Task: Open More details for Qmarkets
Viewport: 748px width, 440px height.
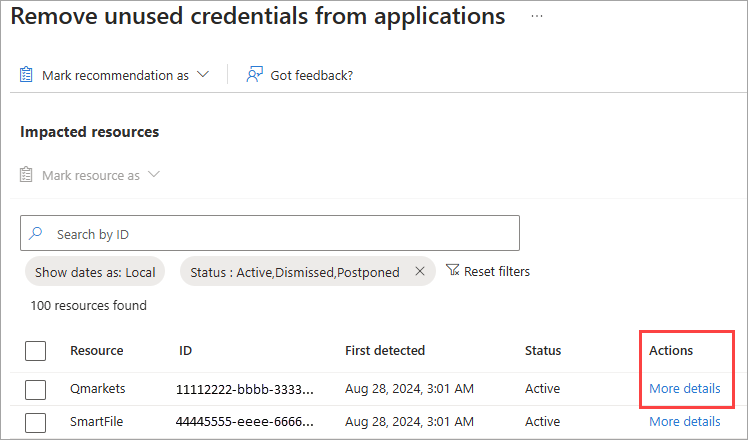Action: tap(684, 389)
